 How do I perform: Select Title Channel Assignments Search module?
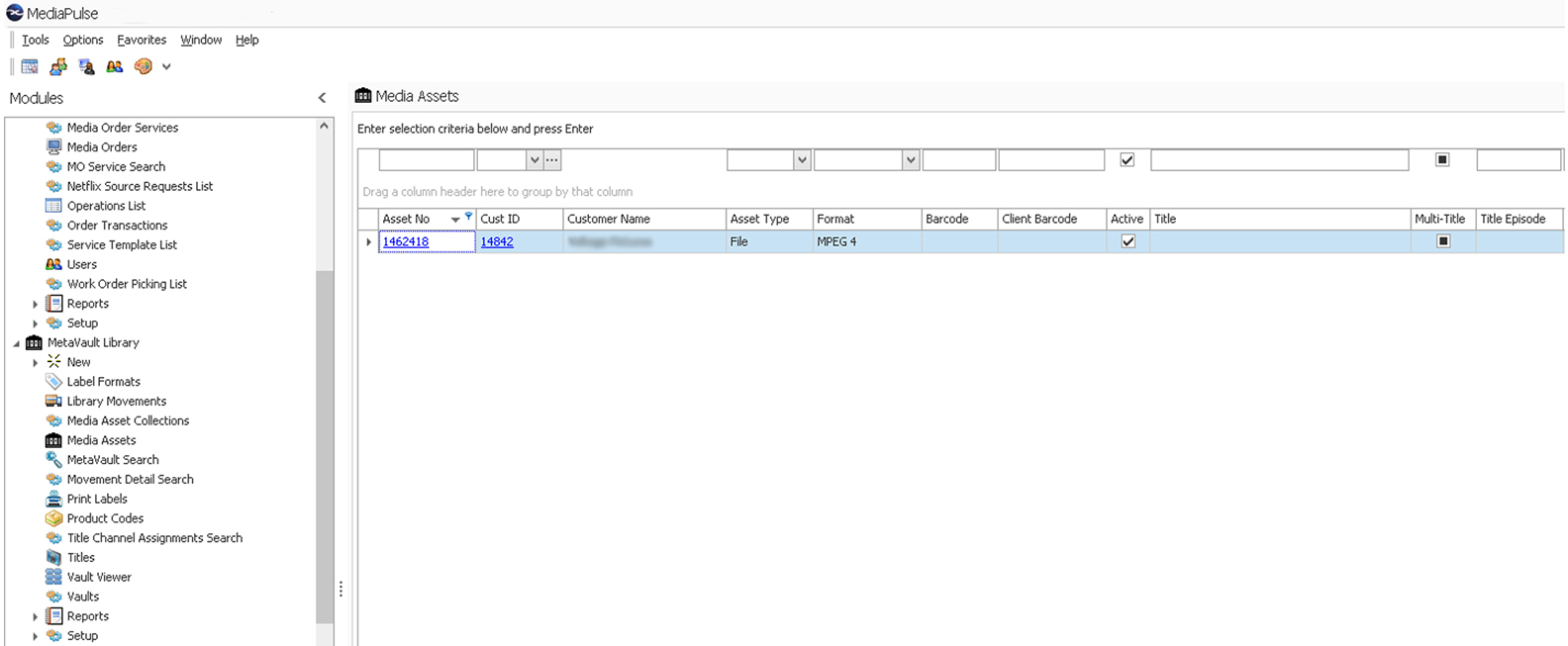(x=154, y=538)
